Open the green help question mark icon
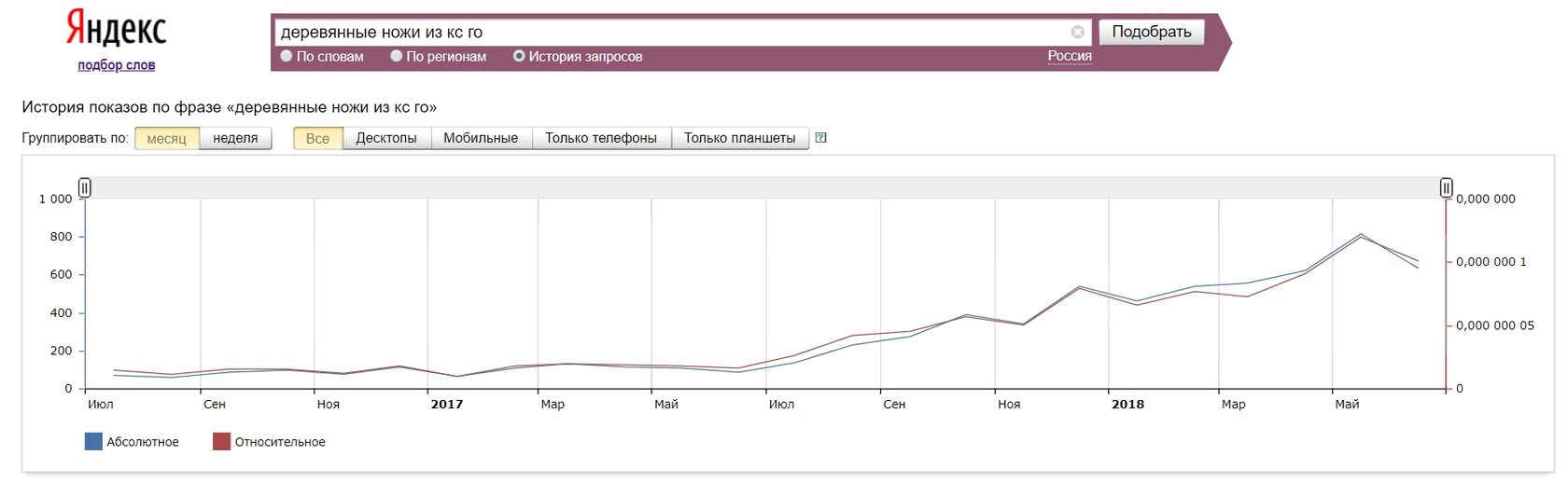This screenshot has height=483, width=1568. pyautogui.click(x=820, y=138)
